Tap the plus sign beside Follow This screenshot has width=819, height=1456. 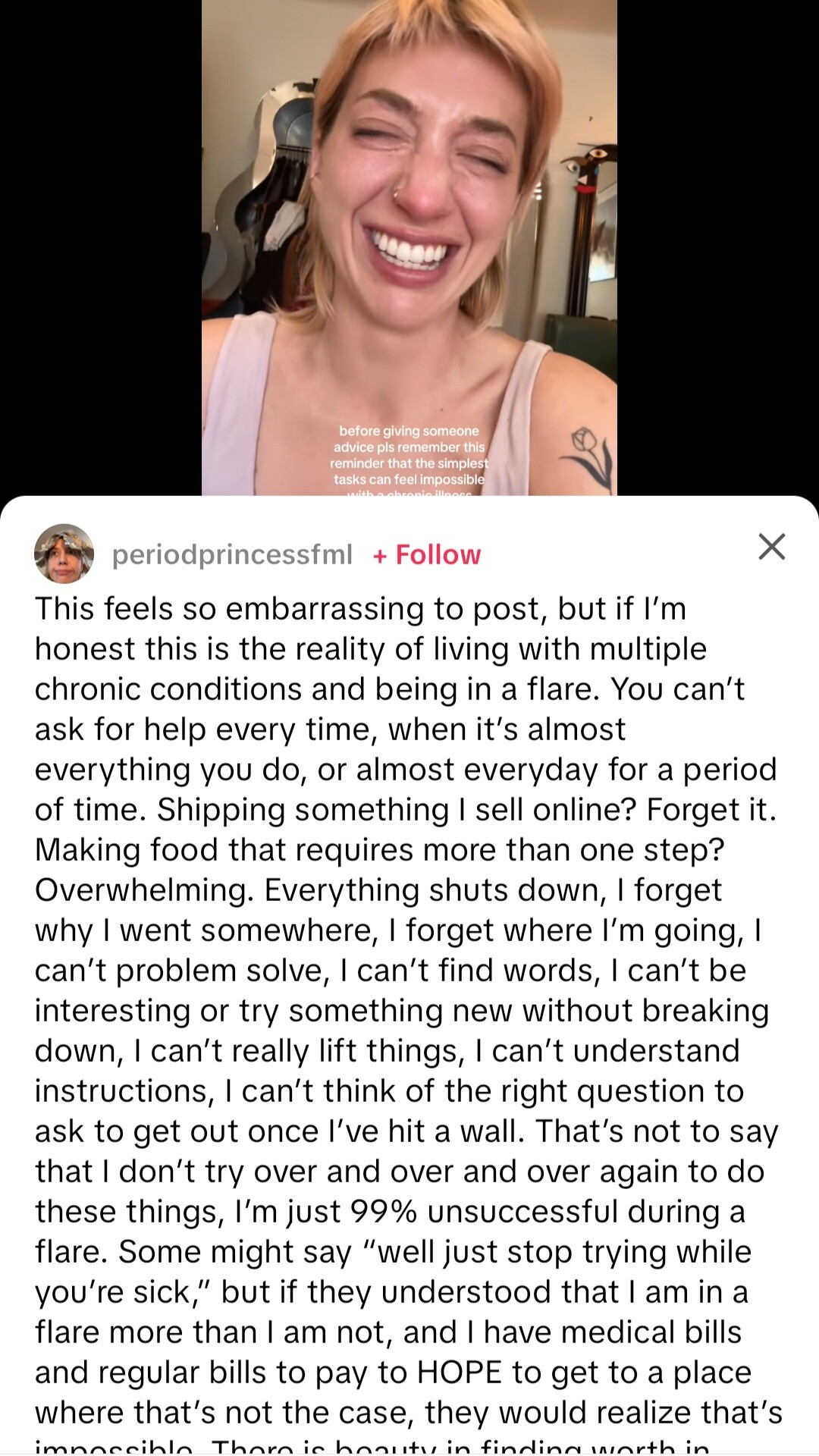tap(380, 556)
